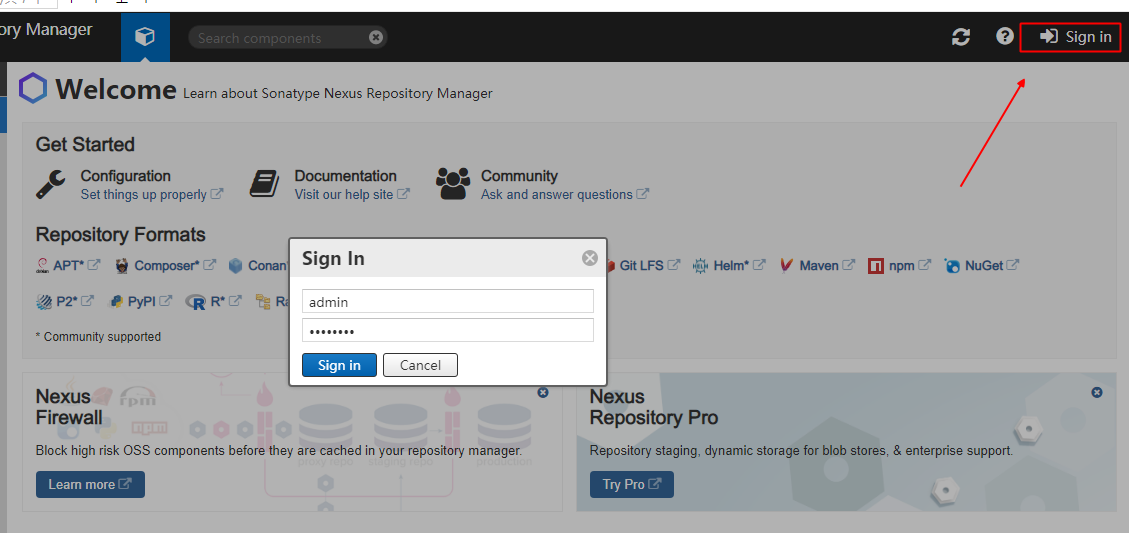The image size is (1129, 533).
Task: Open the Git LFS format link
Action: point(649,265)
